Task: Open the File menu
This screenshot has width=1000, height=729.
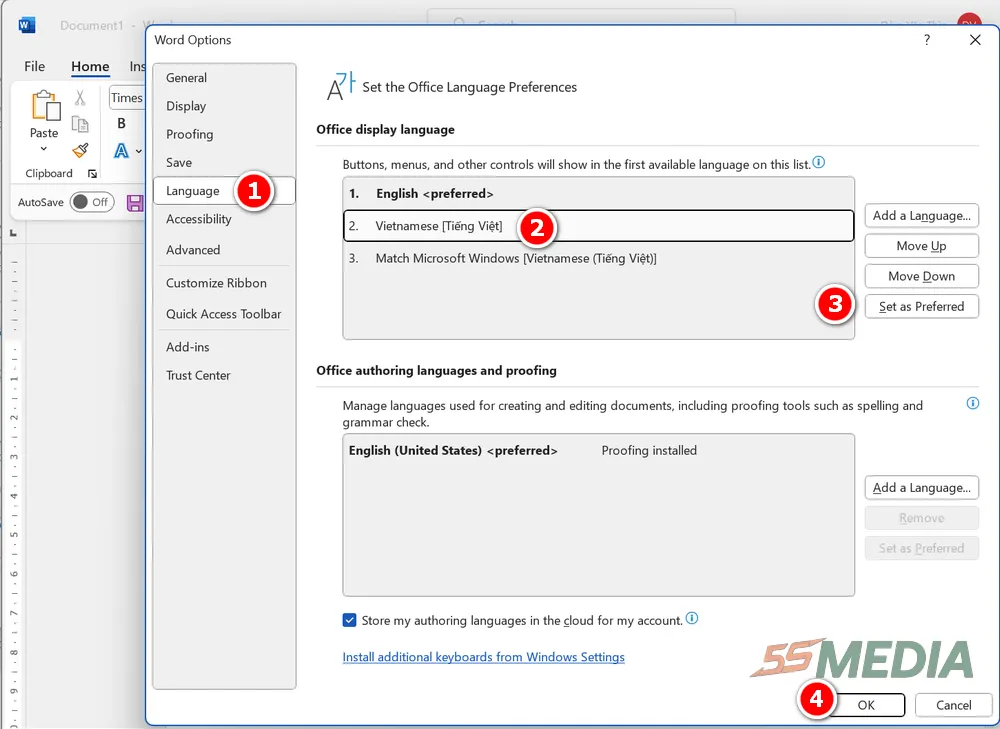Action: (x=34, y=66)
